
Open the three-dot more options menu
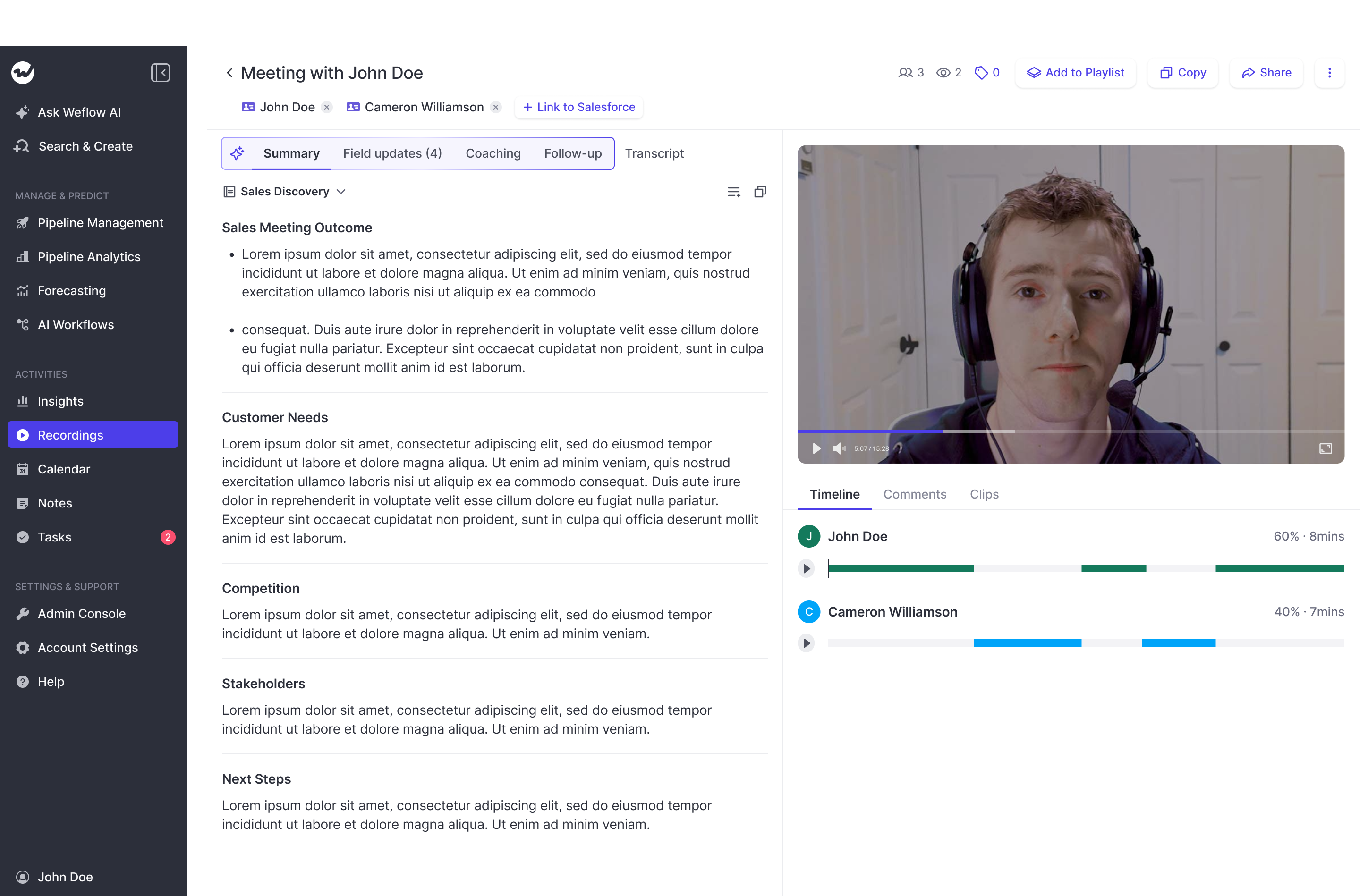pyautogui.click(x=1329, y=73)
